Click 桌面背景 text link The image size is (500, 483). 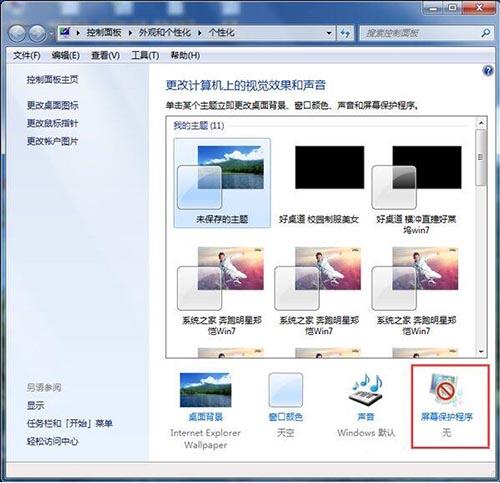pos(205,417)
